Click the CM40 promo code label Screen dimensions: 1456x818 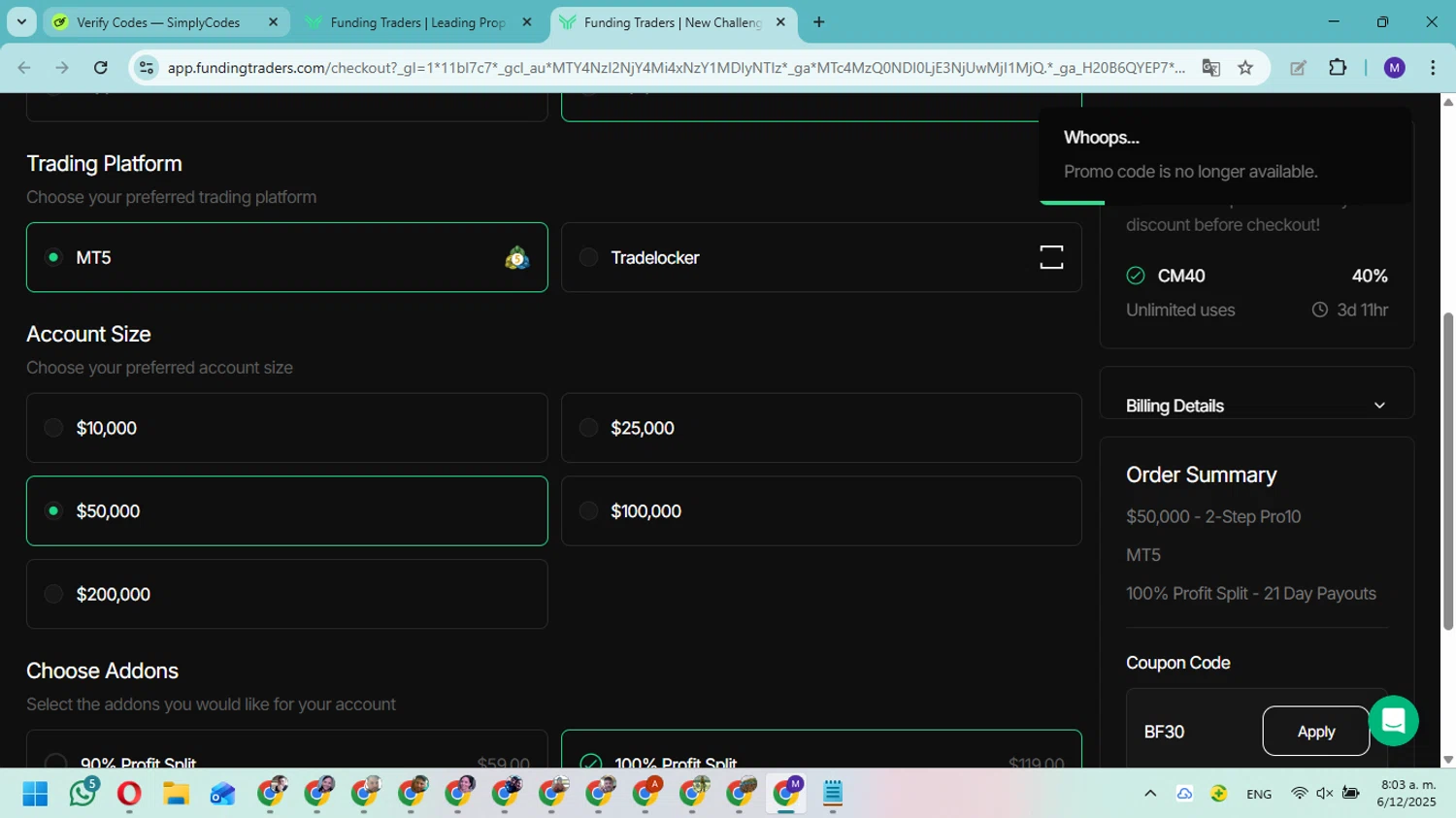click(x=1181, y=276)
